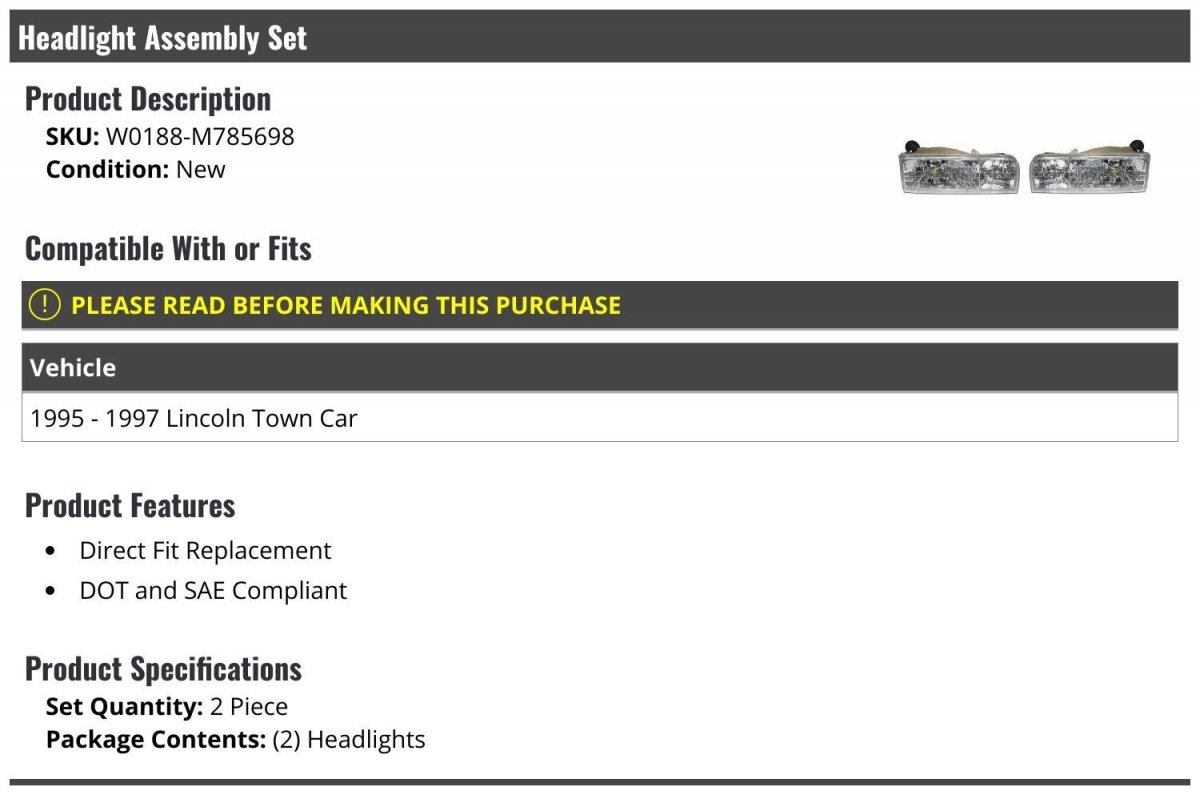The height and width of the screenshot is (795, 1200).
Task: Click the bullet point before Direct Fit Replacement
Action: pos(51,552)
